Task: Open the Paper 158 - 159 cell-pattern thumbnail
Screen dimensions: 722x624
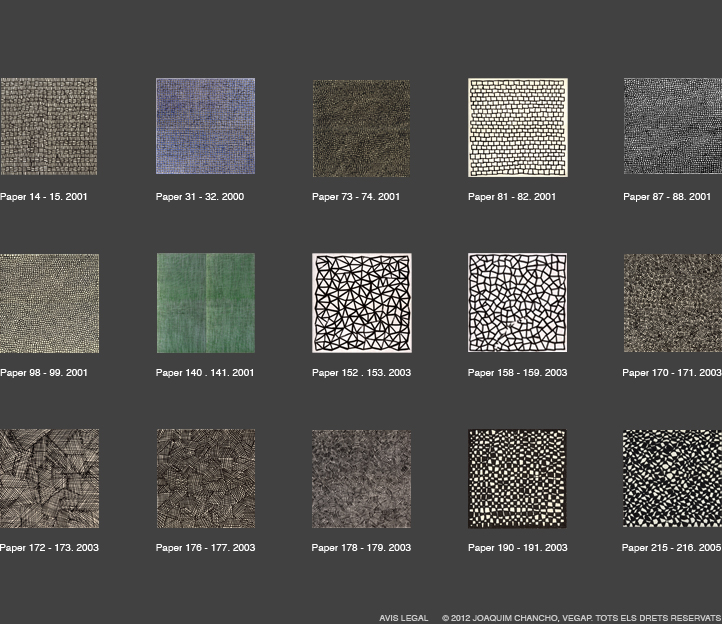Action: [x=517, y=303]
